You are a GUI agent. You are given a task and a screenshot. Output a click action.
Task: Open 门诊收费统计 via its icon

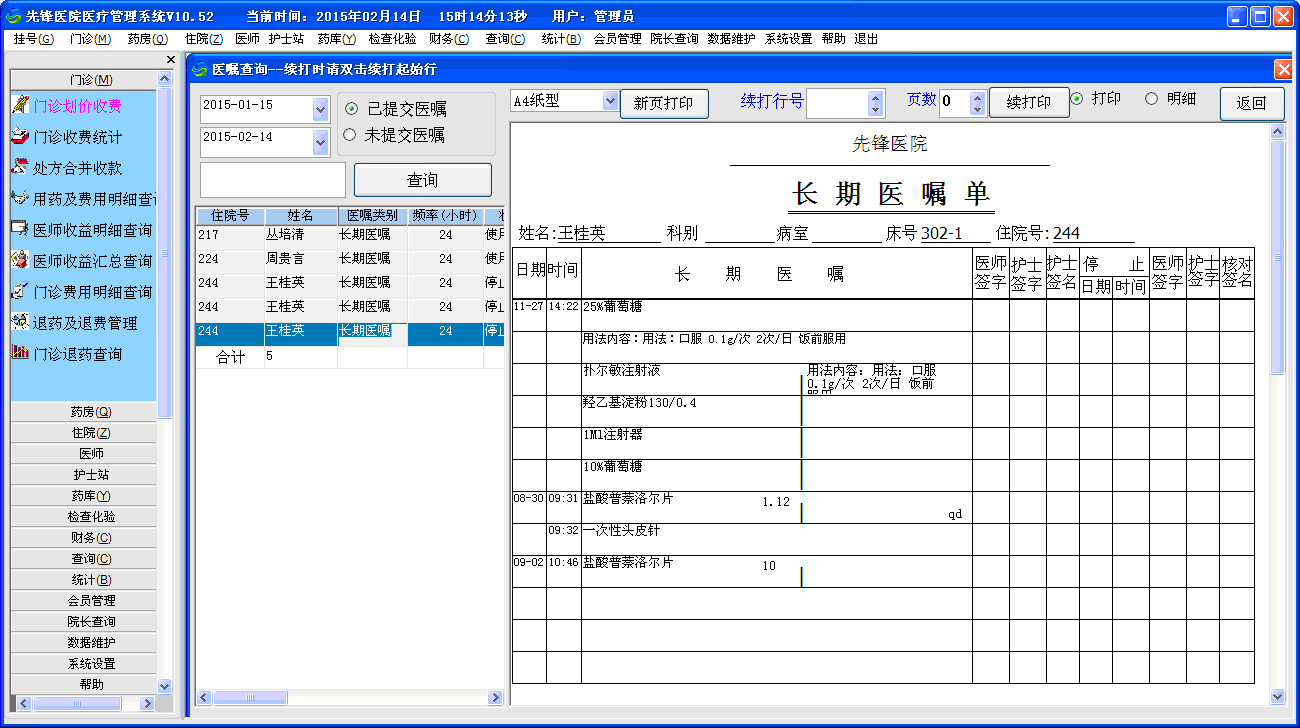tap(19, 136)
